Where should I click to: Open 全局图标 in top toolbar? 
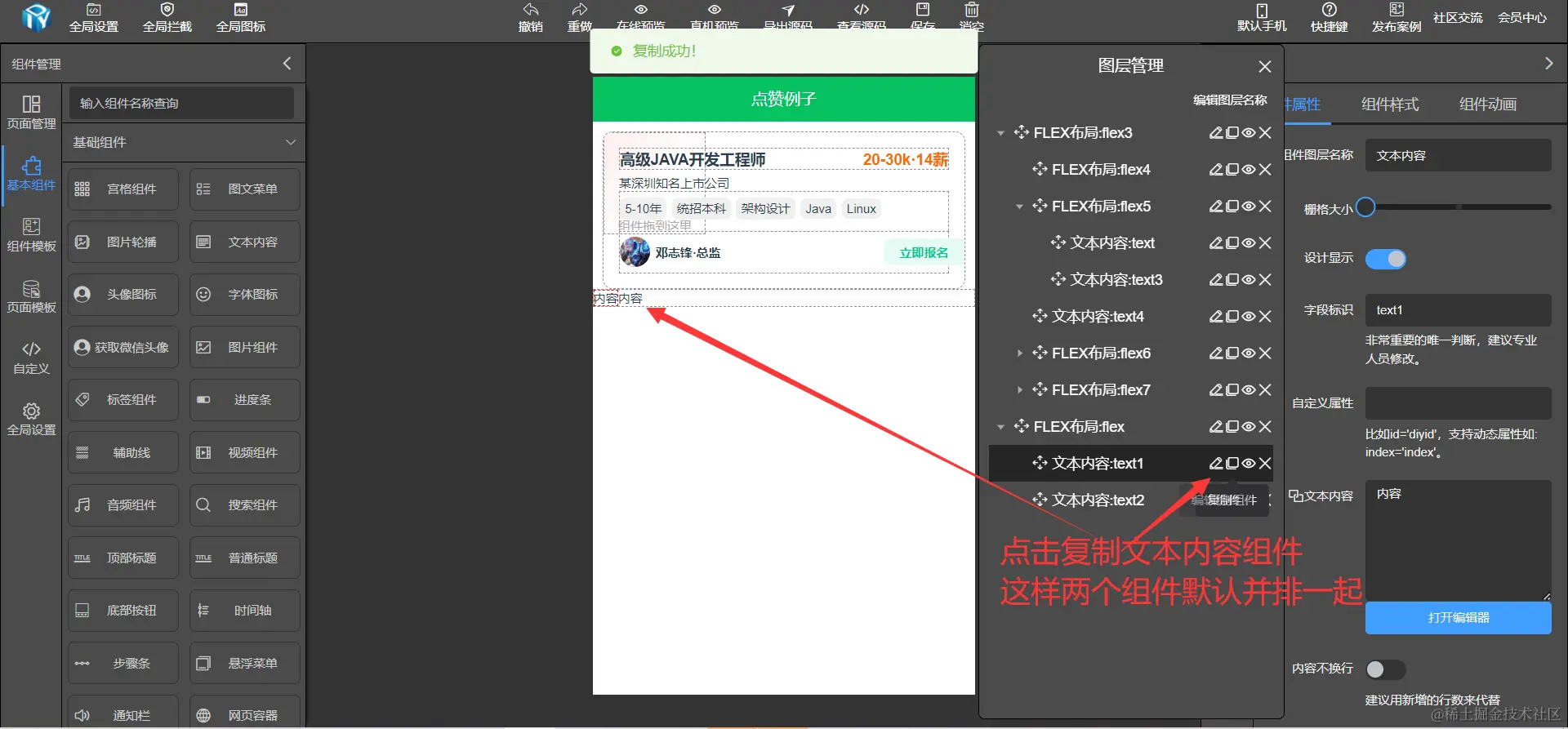(241, 18)
